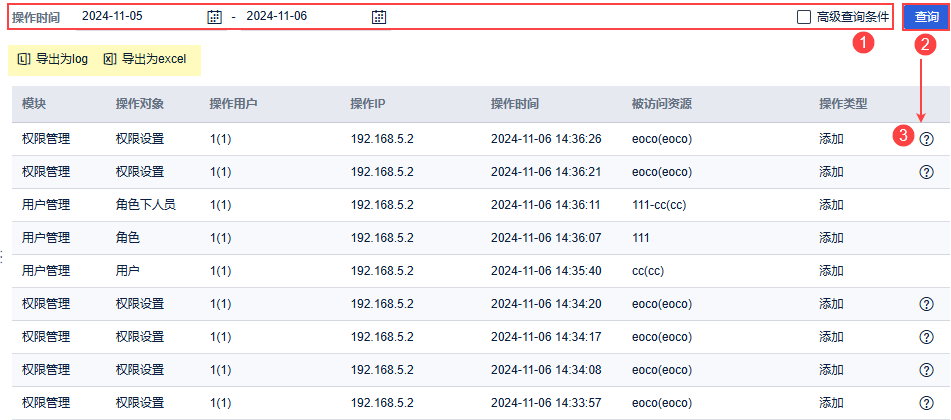951x420 pixels.
Task: Click the help icon for the 14:36:21 log row
Action: pyautogui.click(x=926, y=172)
